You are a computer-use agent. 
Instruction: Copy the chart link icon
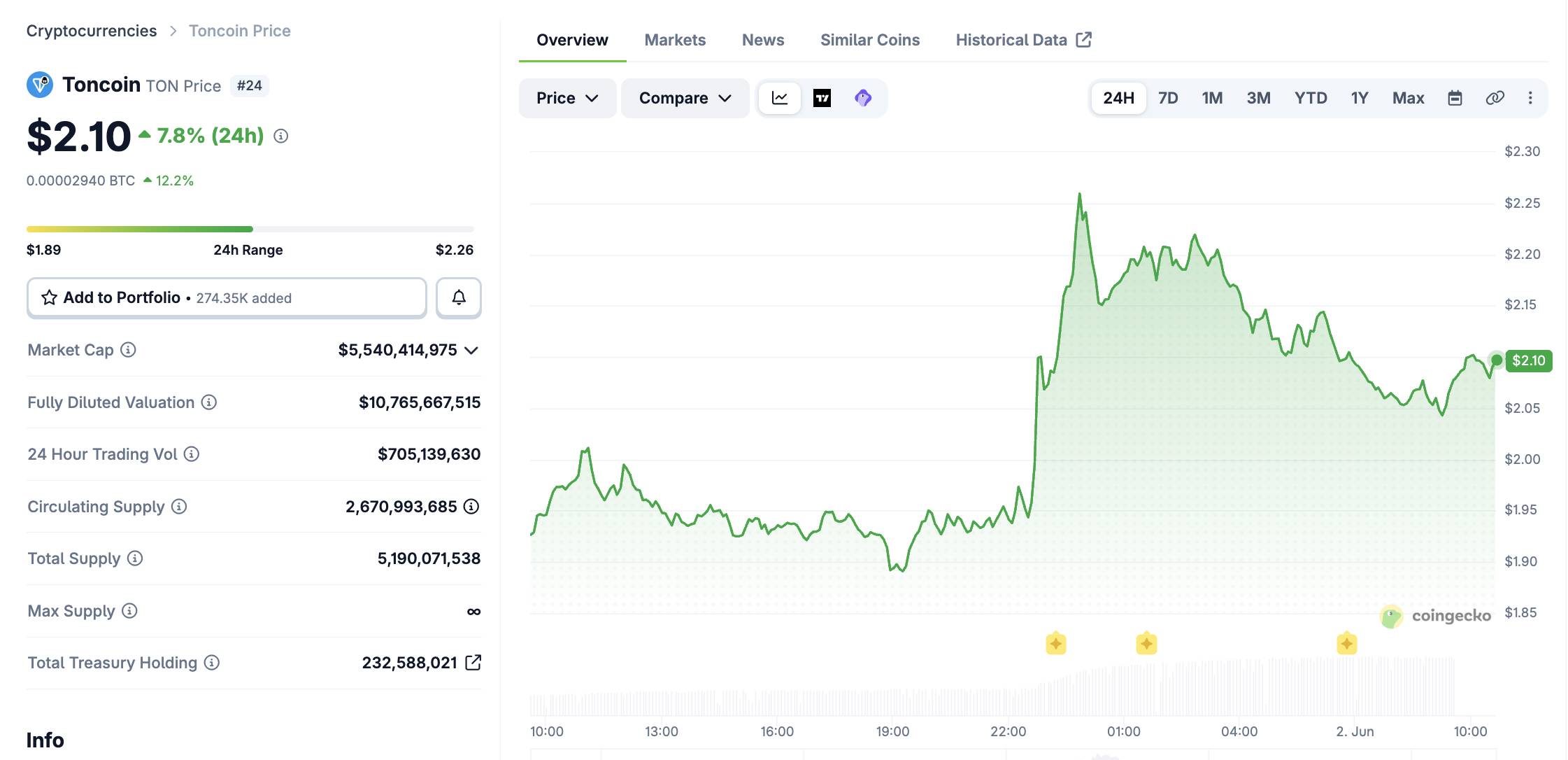point(1495,98)
